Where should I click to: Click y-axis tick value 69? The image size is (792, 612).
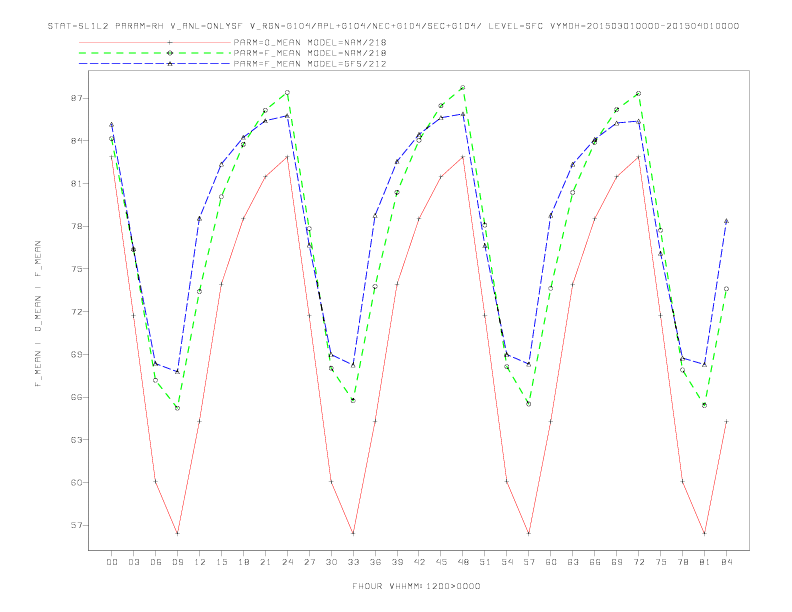77,354
